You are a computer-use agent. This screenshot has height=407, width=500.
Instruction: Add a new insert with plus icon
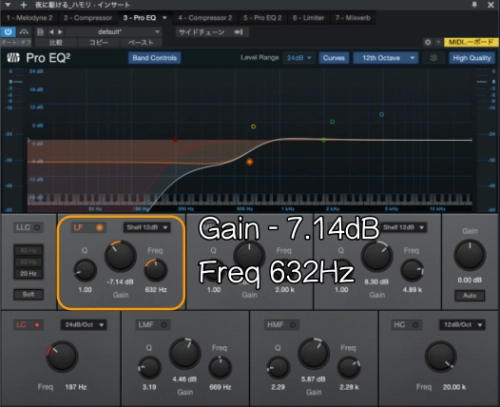pos(23,5)
